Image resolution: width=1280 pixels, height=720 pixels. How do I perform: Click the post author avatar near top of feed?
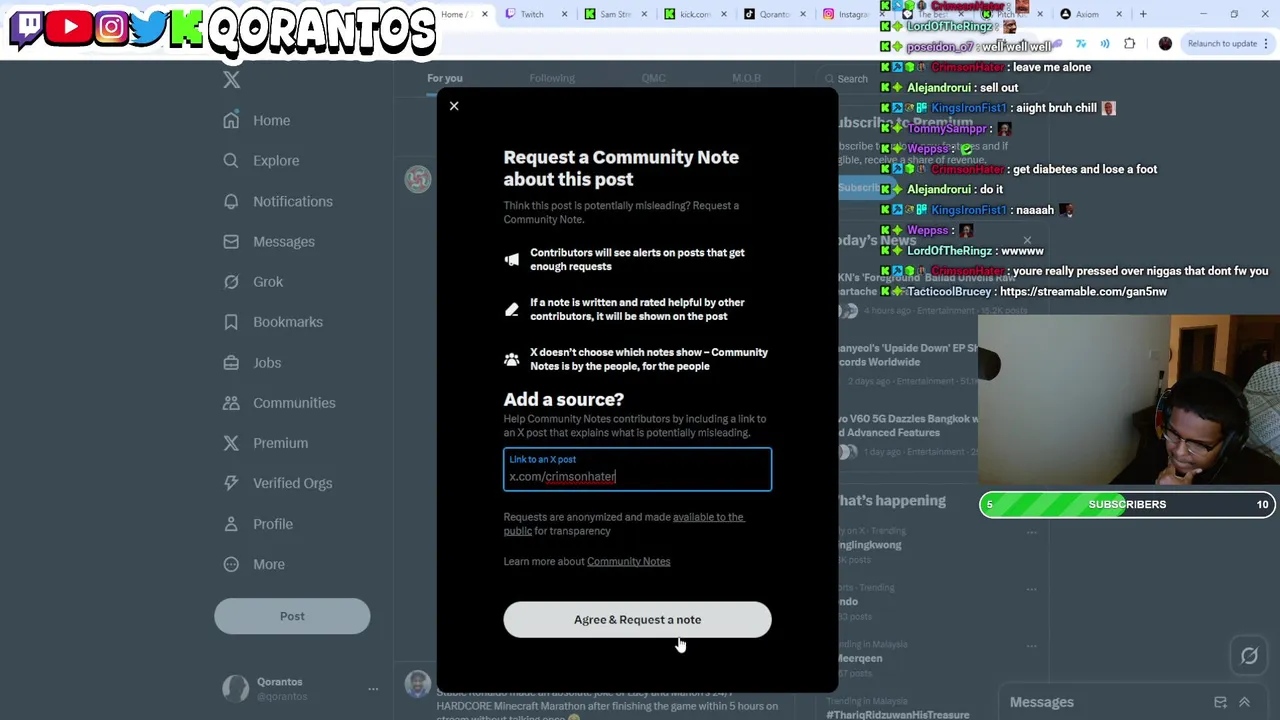[x=418, y=179]
